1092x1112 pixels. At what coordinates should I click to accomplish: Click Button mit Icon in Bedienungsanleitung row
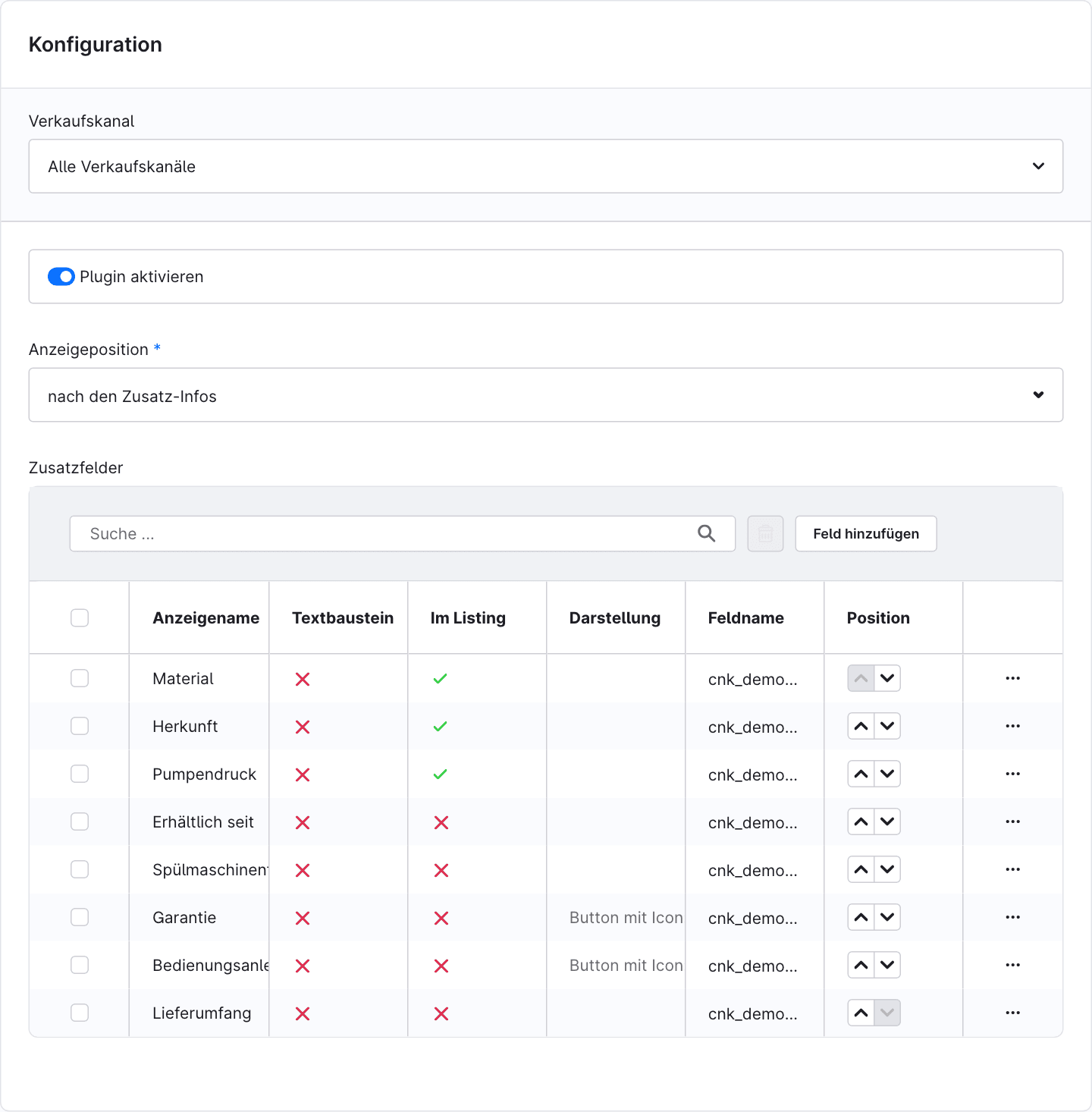(626, 966)
